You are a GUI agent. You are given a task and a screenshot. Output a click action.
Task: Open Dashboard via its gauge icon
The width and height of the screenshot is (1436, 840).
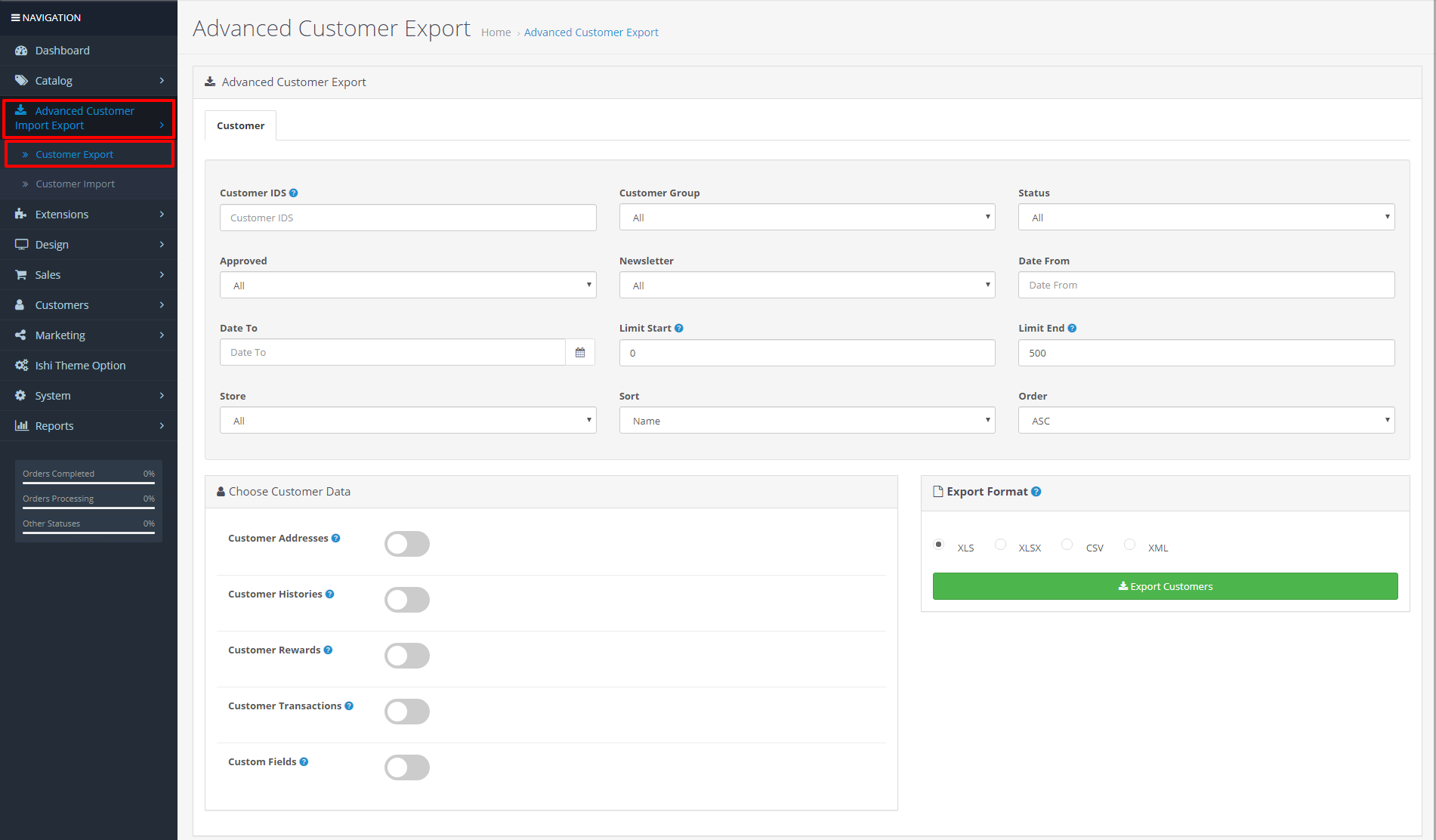pyautogui.click(x=21, y=51)
